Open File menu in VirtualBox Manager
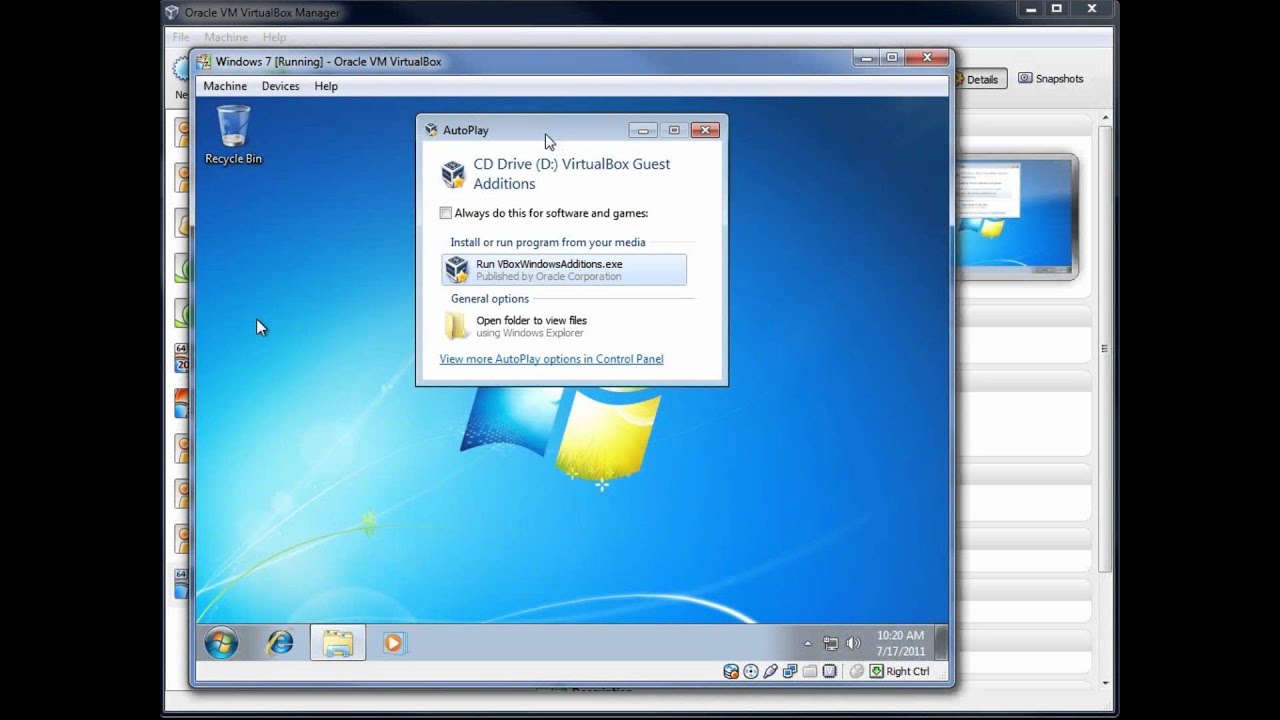 tap(181, 37)
